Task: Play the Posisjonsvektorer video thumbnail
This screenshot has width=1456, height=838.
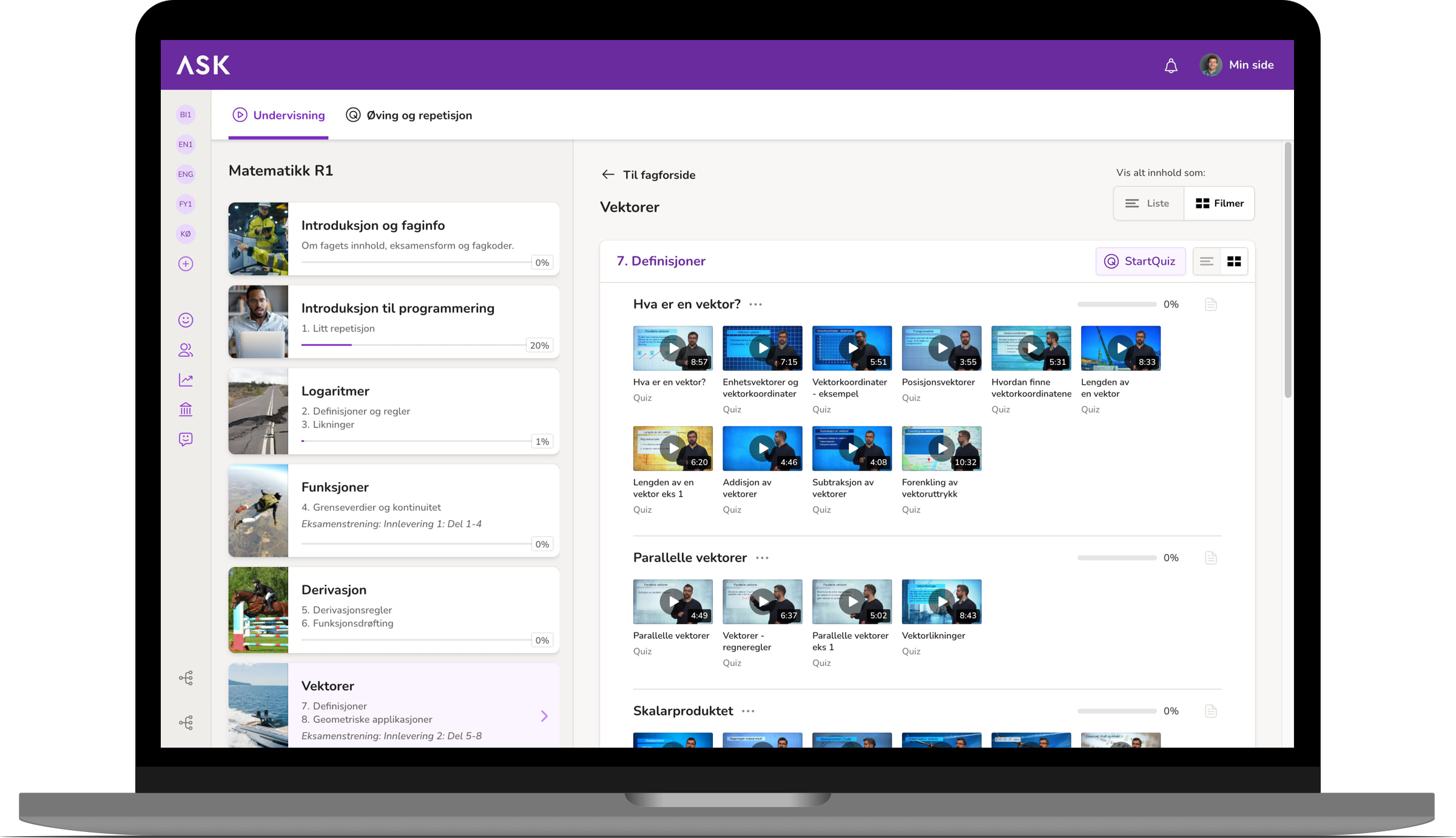Action: (x=941, y=348)
